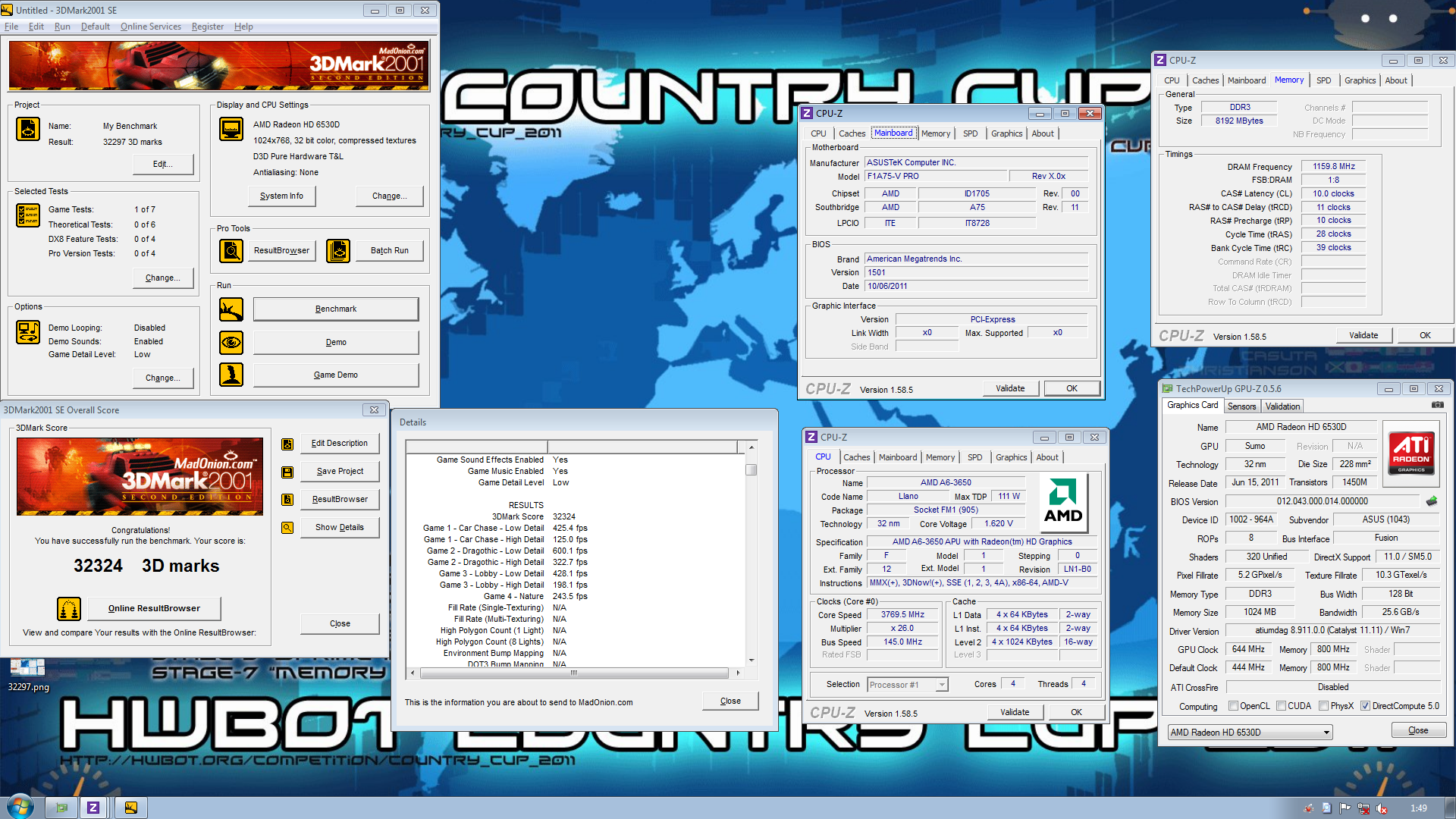Click OK in CPU-Z Mainboard window

coord(1072,388)
